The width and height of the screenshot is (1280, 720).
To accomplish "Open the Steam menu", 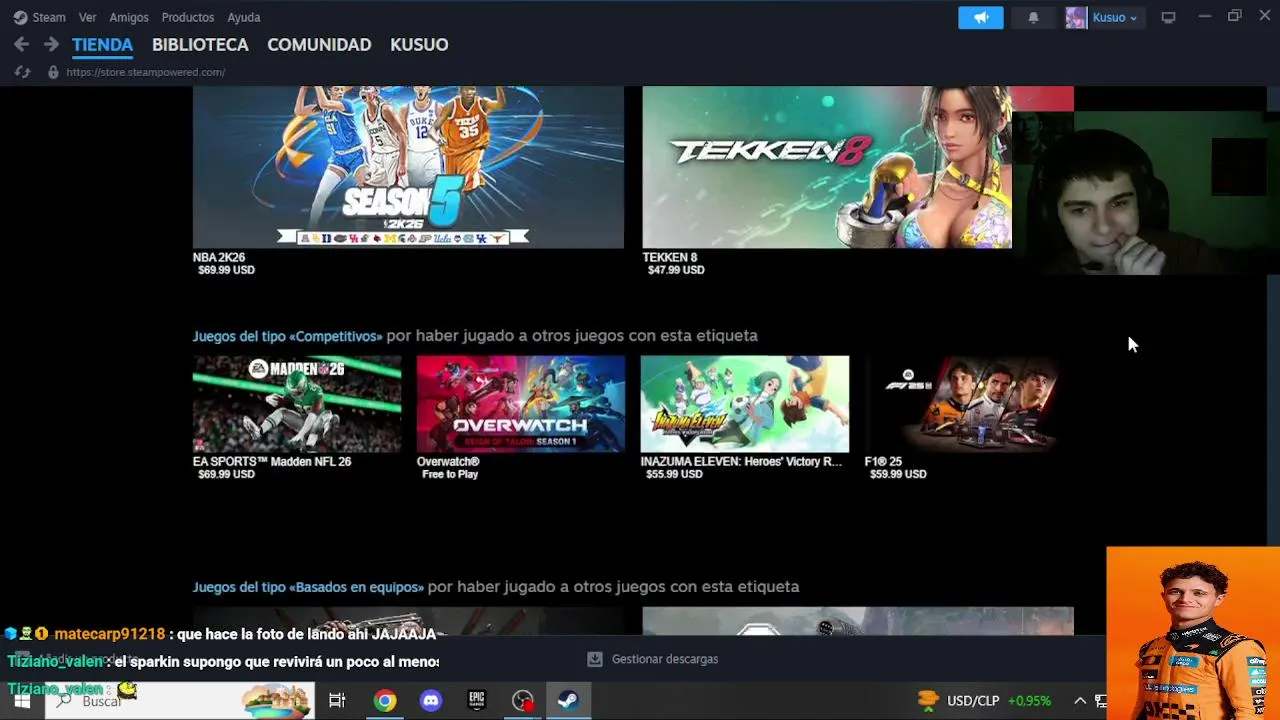I will pyautogui.click(x=39, y=17).
